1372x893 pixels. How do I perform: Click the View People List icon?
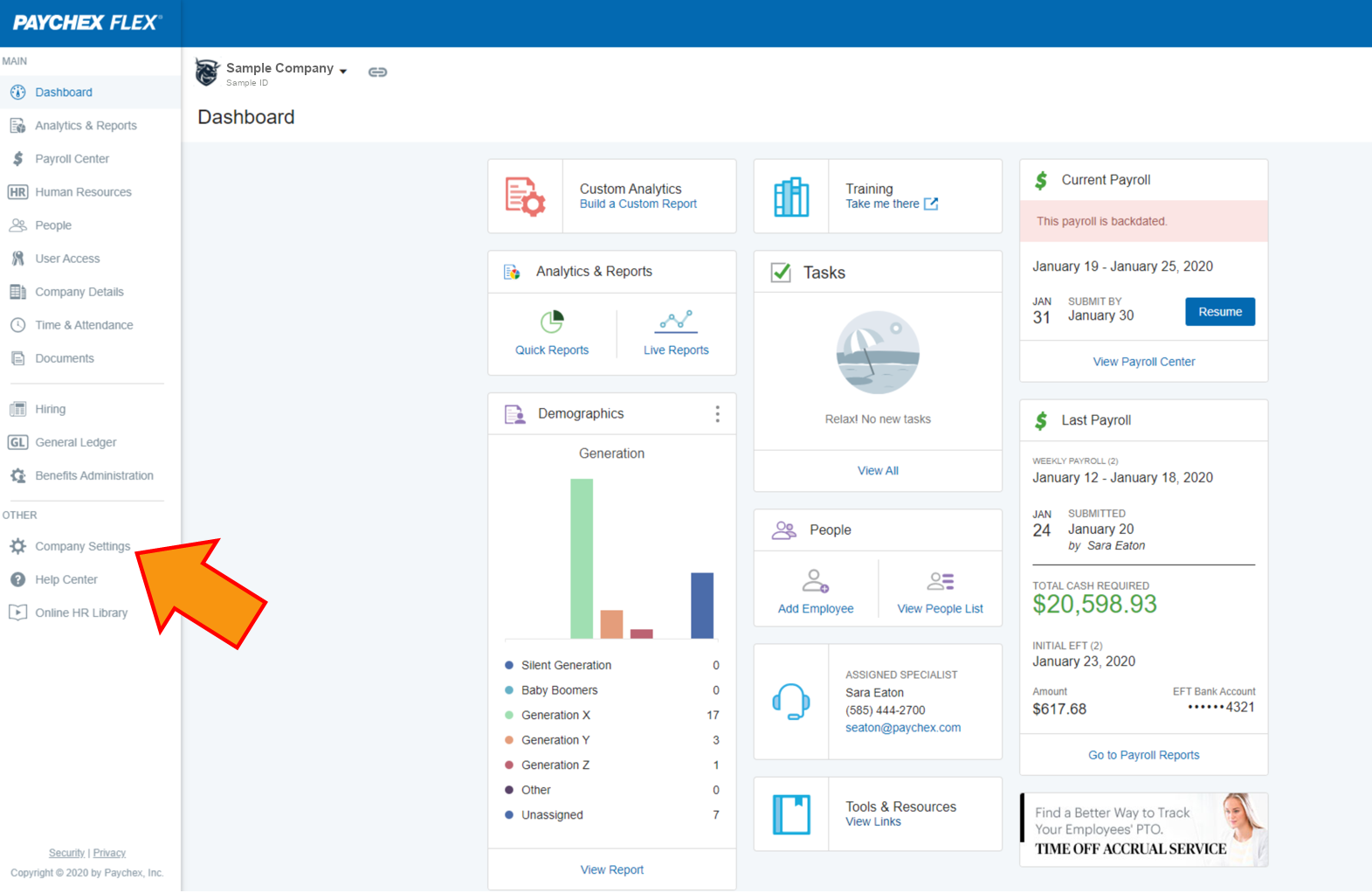coord(941,581)
